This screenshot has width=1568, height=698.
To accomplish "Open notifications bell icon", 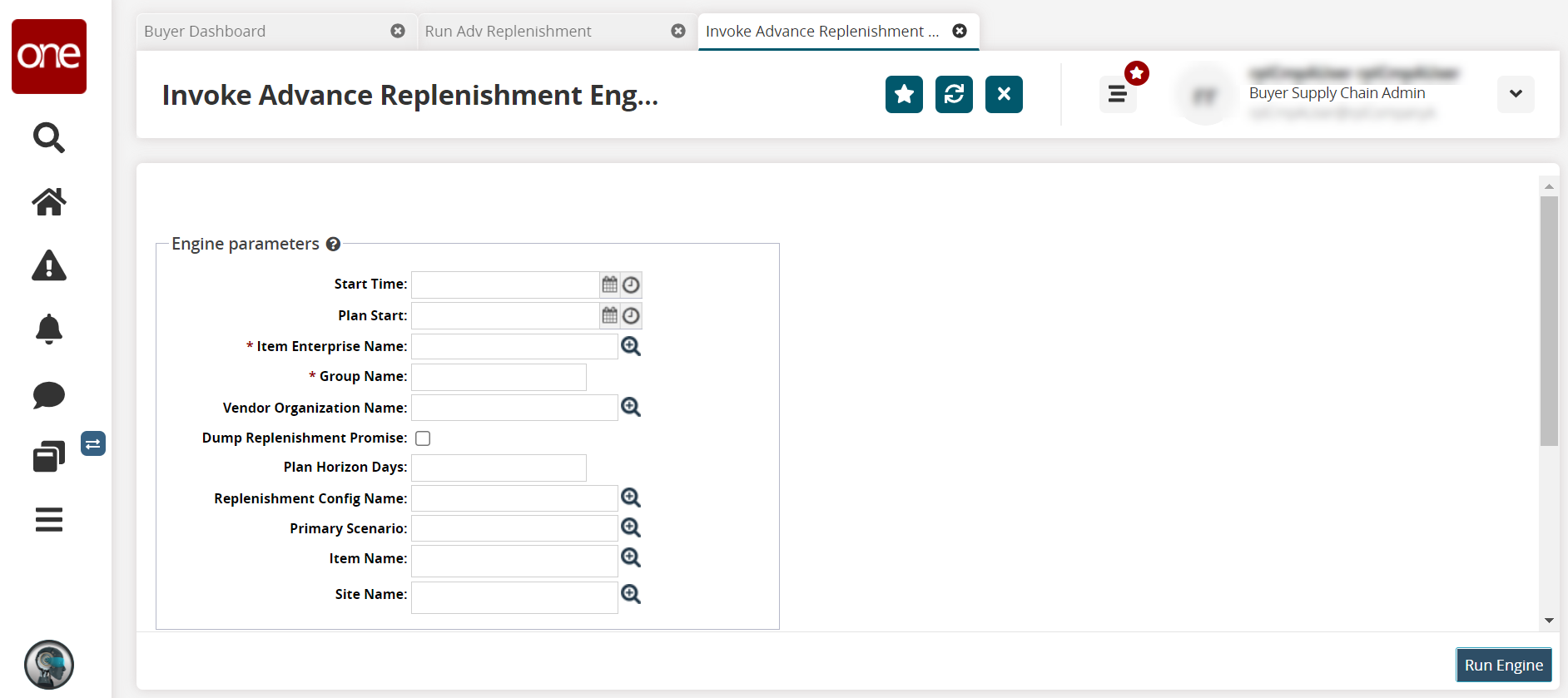I will pos(48,329).
